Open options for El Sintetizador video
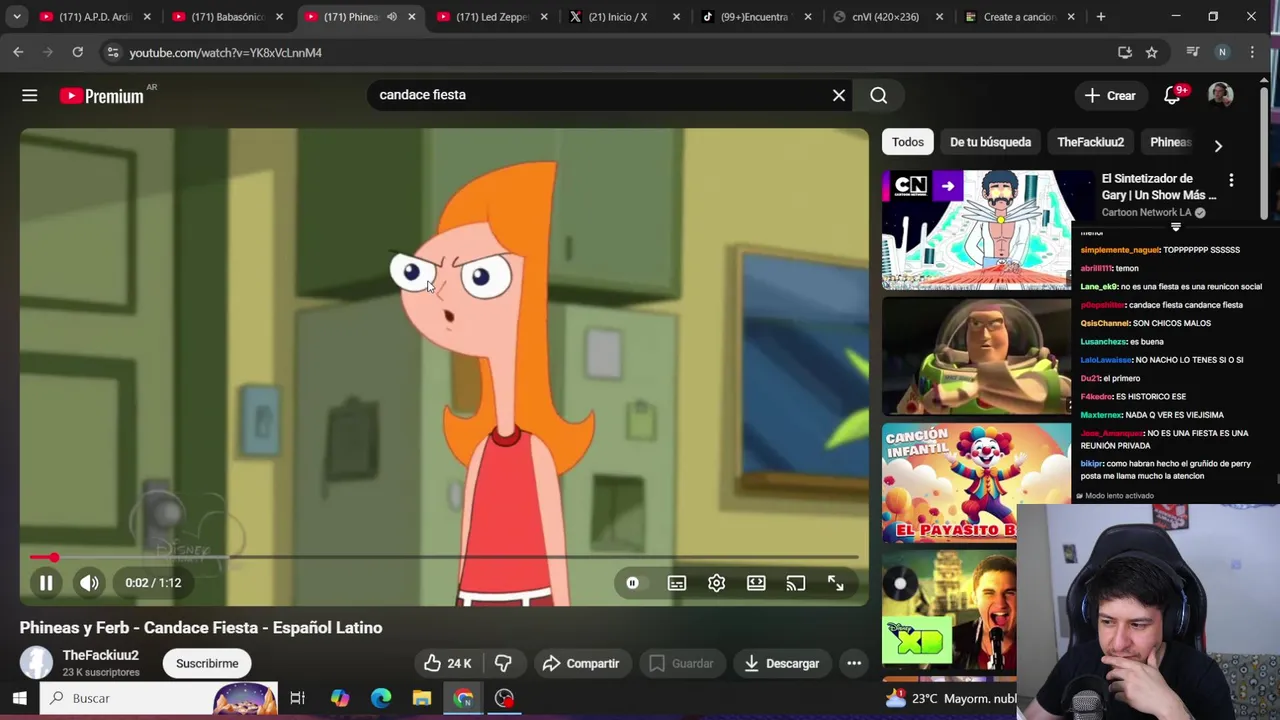 click(x=1231, y=180)
